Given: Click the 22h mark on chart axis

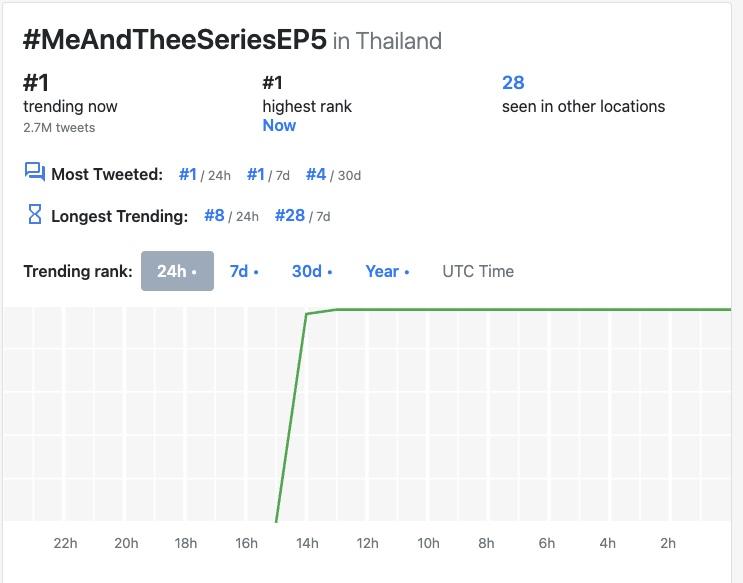Looking at the screenshot, I should 65,543.
